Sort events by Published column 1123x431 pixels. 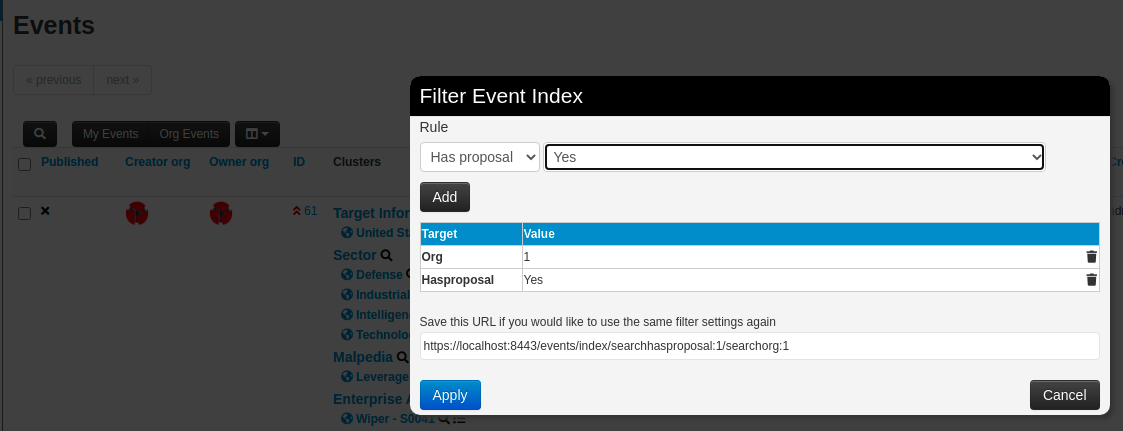[69, 162]
